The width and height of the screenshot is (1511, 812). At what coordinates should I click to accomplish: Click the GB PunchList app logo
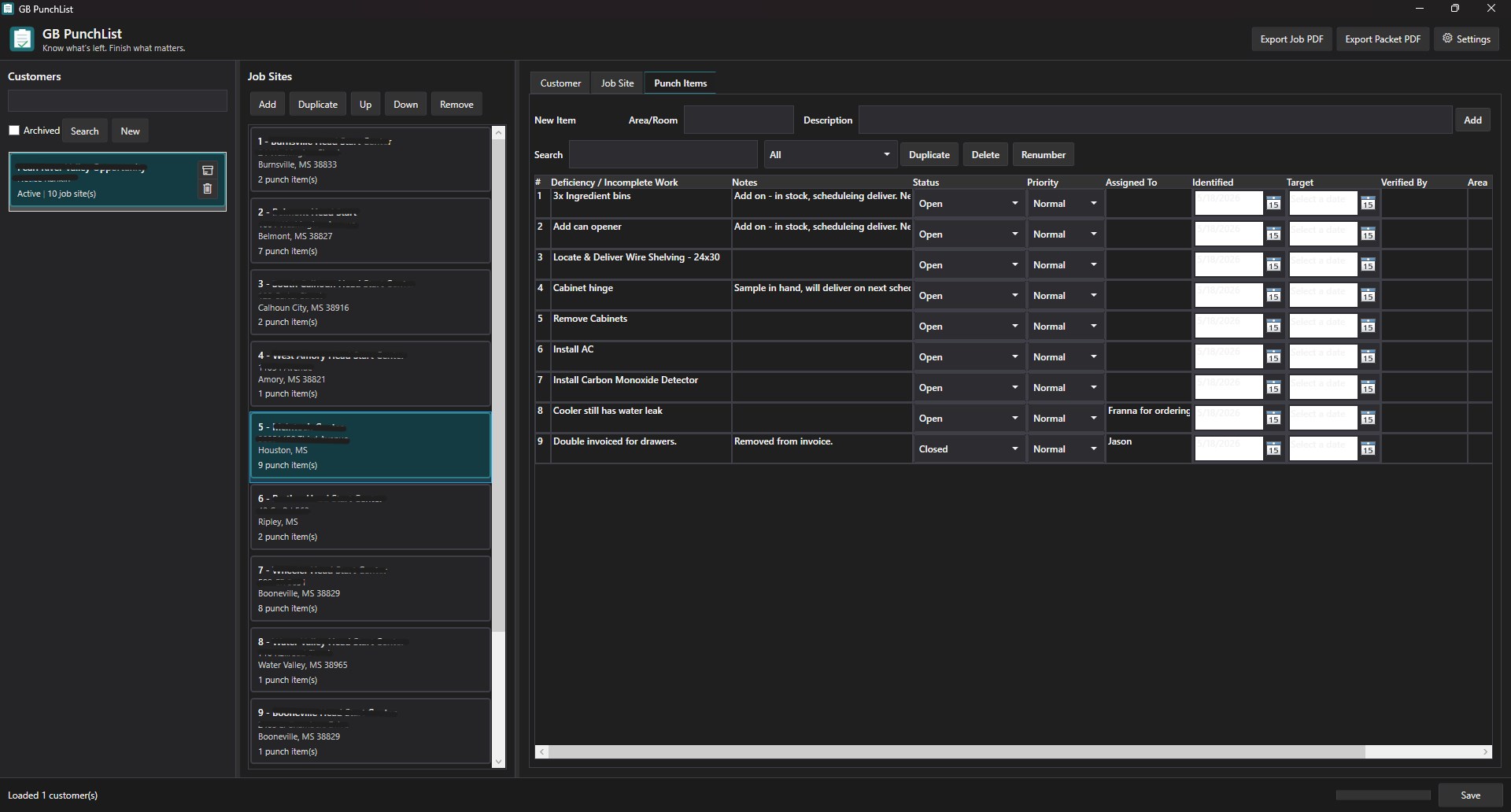tap(22, 39)
